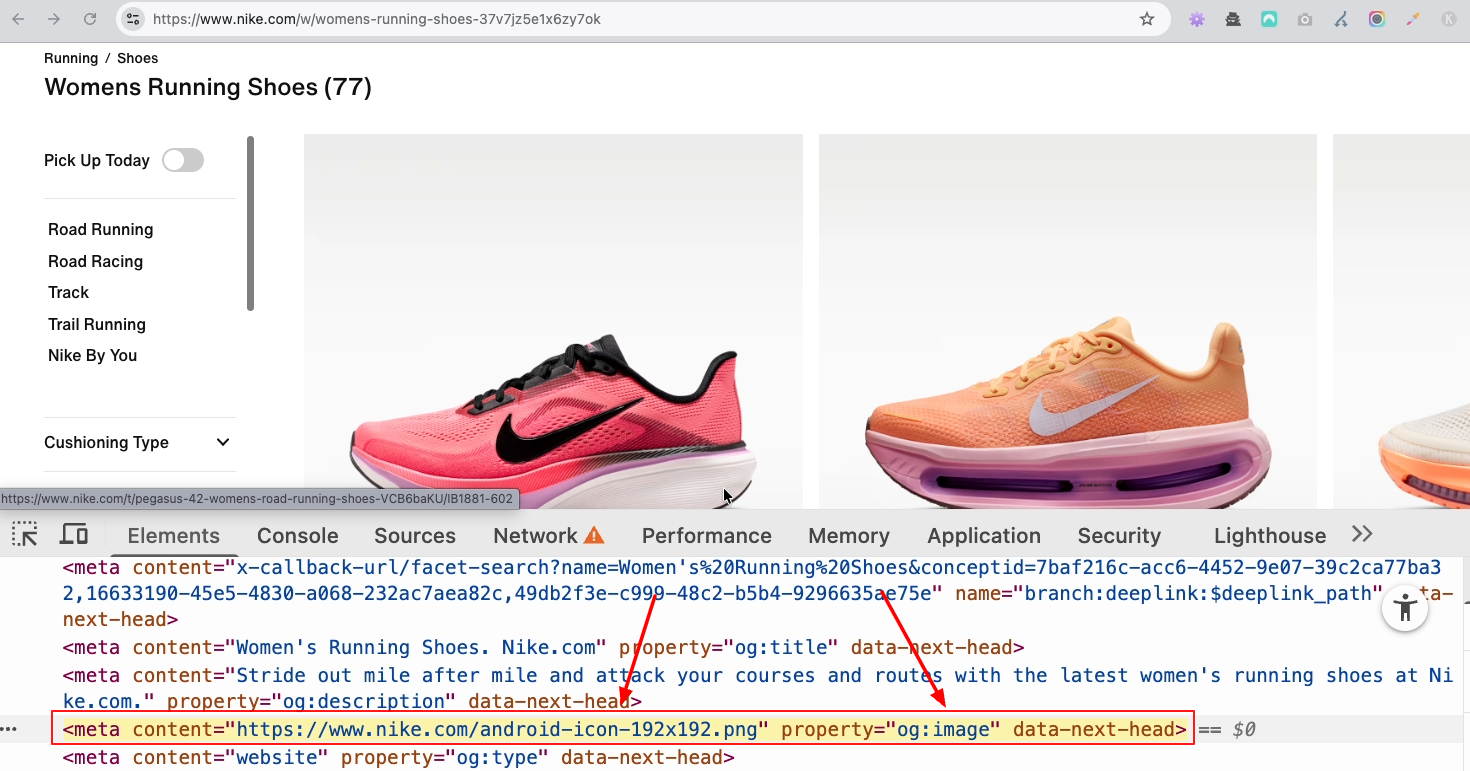Toggle the device toolbar in DevTools
The height and width of the screenshot is (771, 1470).
[x=74, y=533]
